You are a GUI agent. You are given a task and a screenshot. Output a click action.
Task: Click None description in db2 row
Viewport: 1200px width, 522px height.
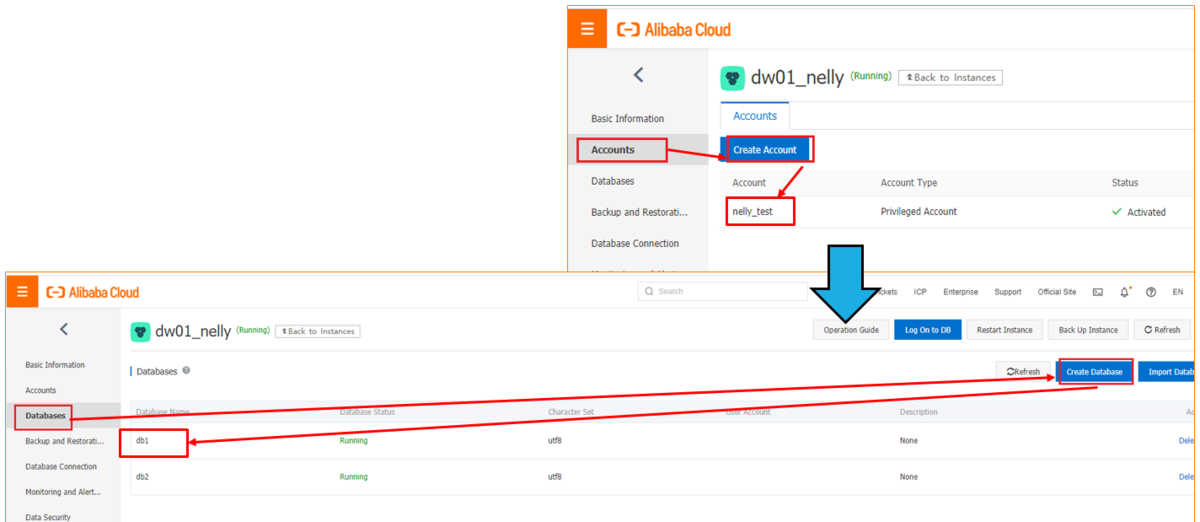click(908, 477)
